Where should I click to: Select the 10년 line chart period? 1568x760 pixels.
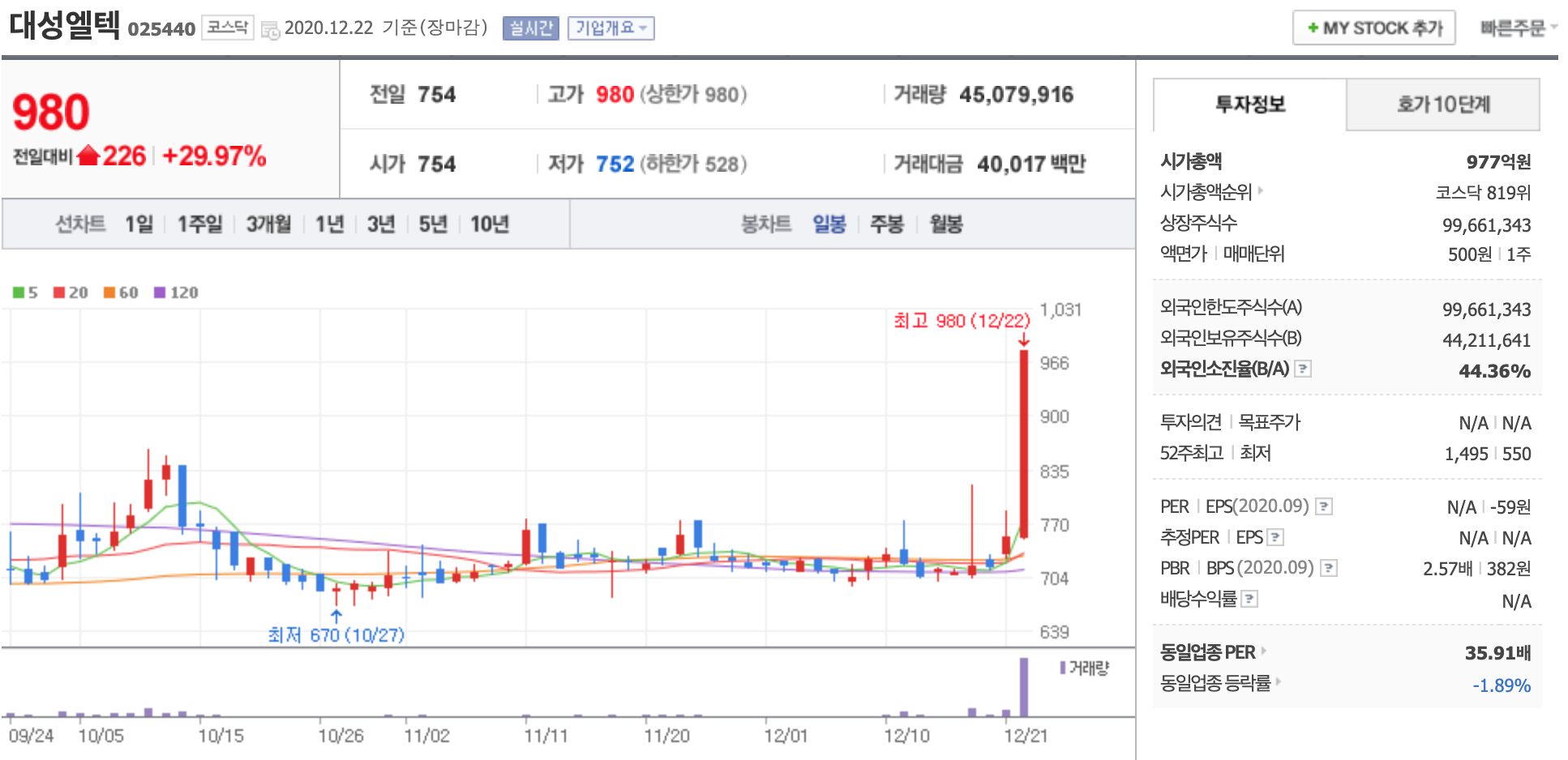click(490, 224)
